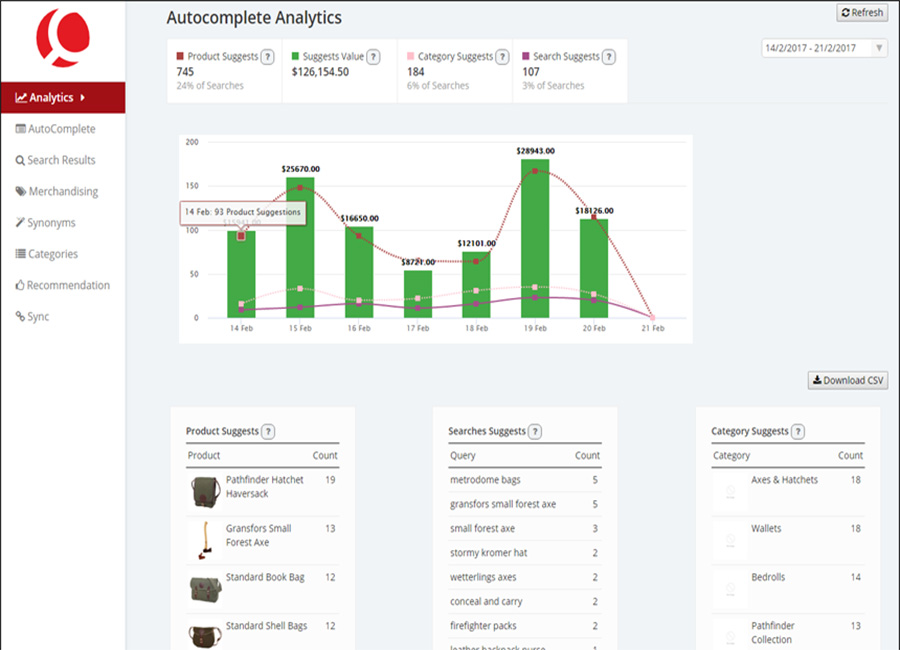Open Merchandising from the sidebar
900x650 pixels.
point(62,191)
